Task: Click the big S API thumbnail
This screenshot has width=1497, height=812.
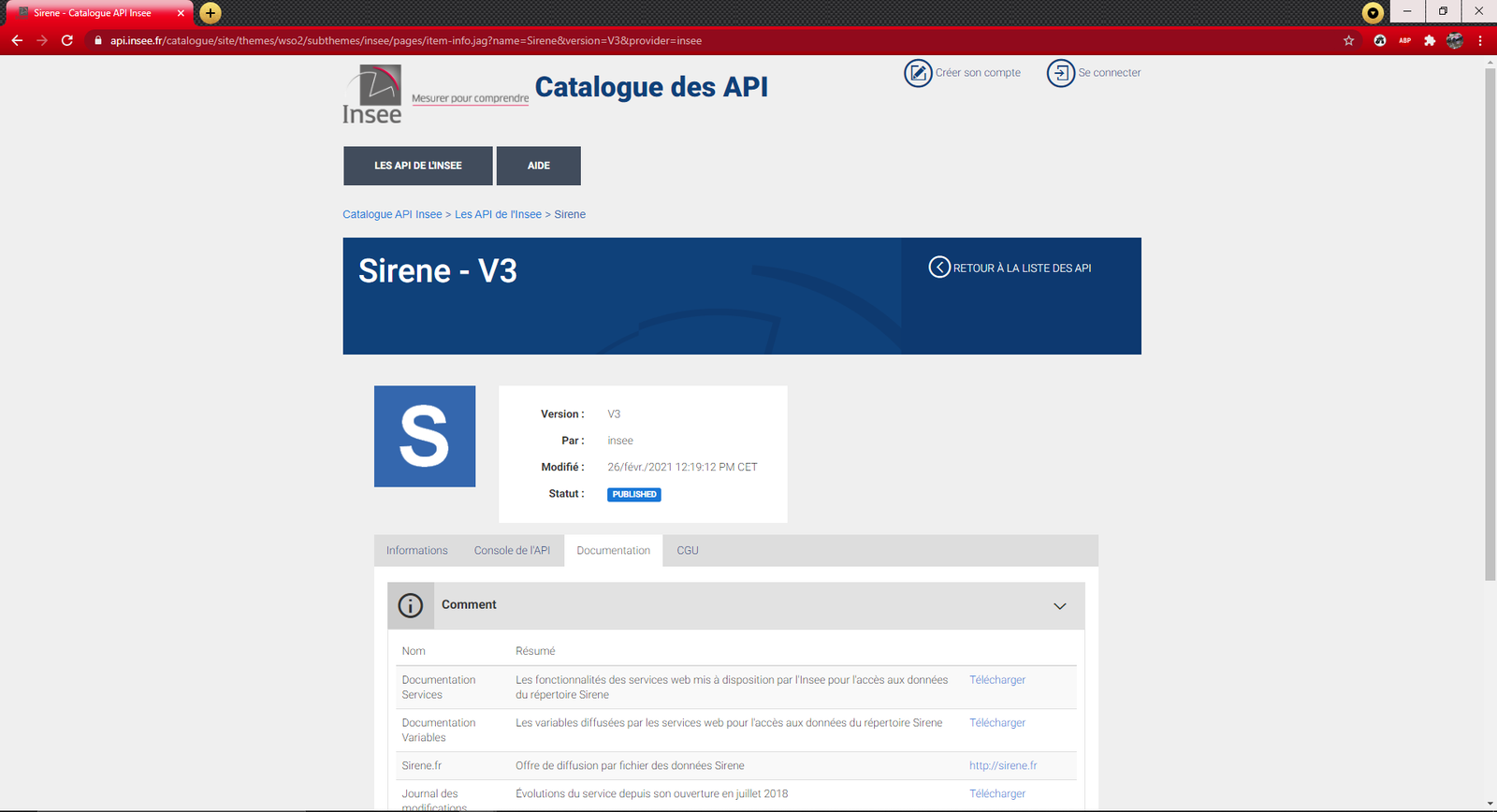Action: [425, 436]
